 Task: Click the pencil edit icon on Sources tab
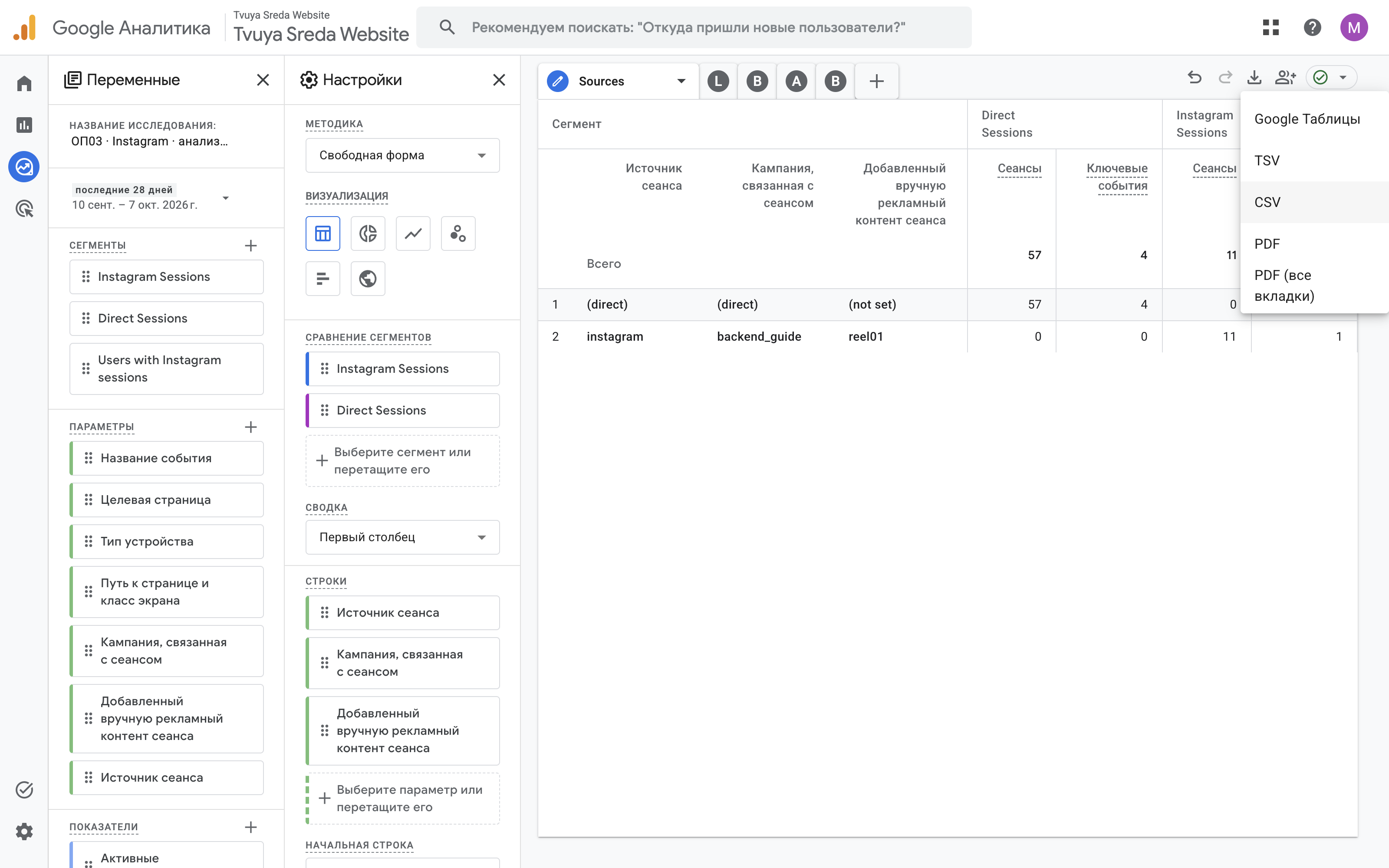pos(557,81)
